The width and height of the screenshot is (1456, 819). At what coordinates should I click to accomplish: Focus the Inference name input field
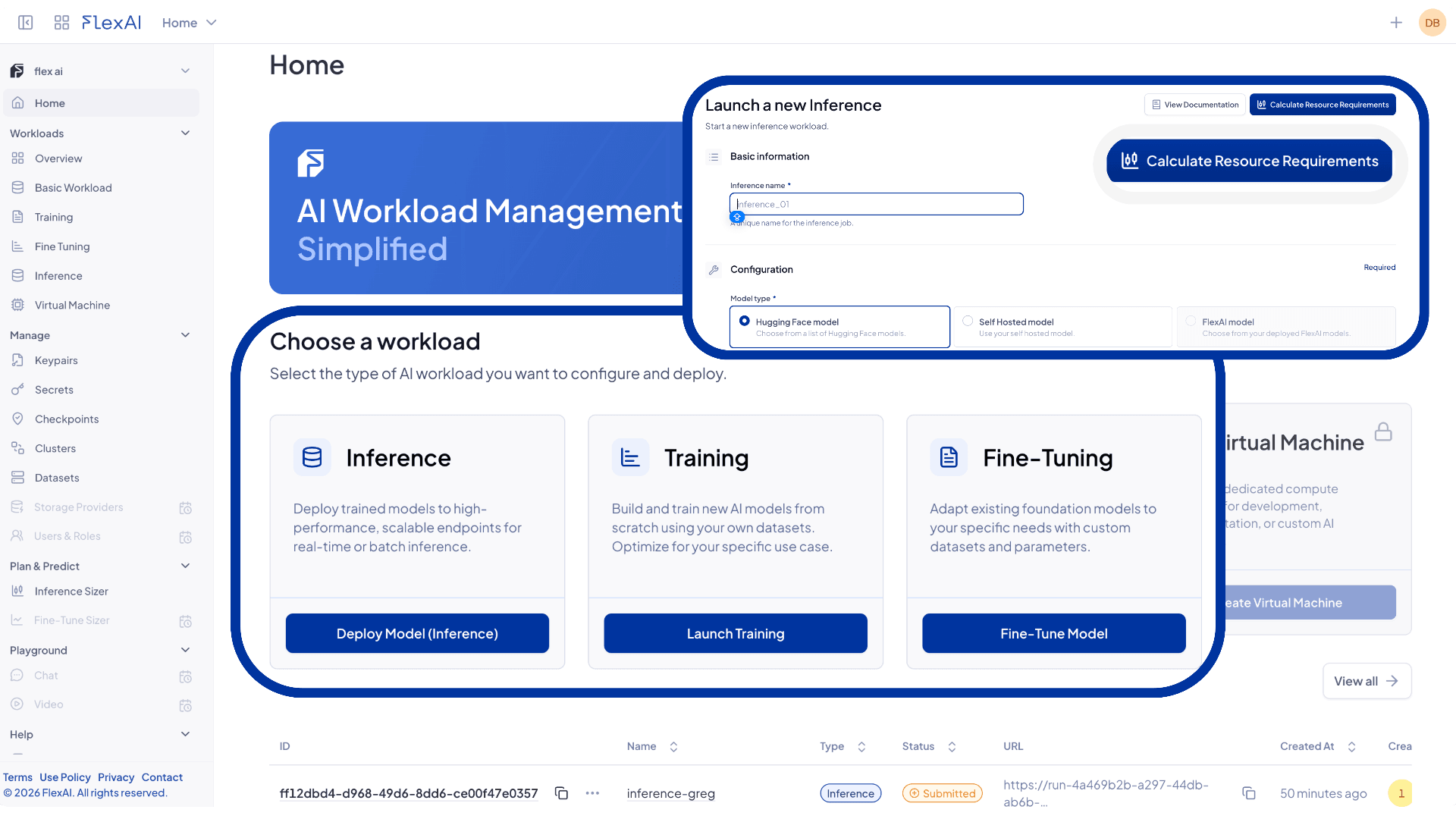(x=877, y=204)
